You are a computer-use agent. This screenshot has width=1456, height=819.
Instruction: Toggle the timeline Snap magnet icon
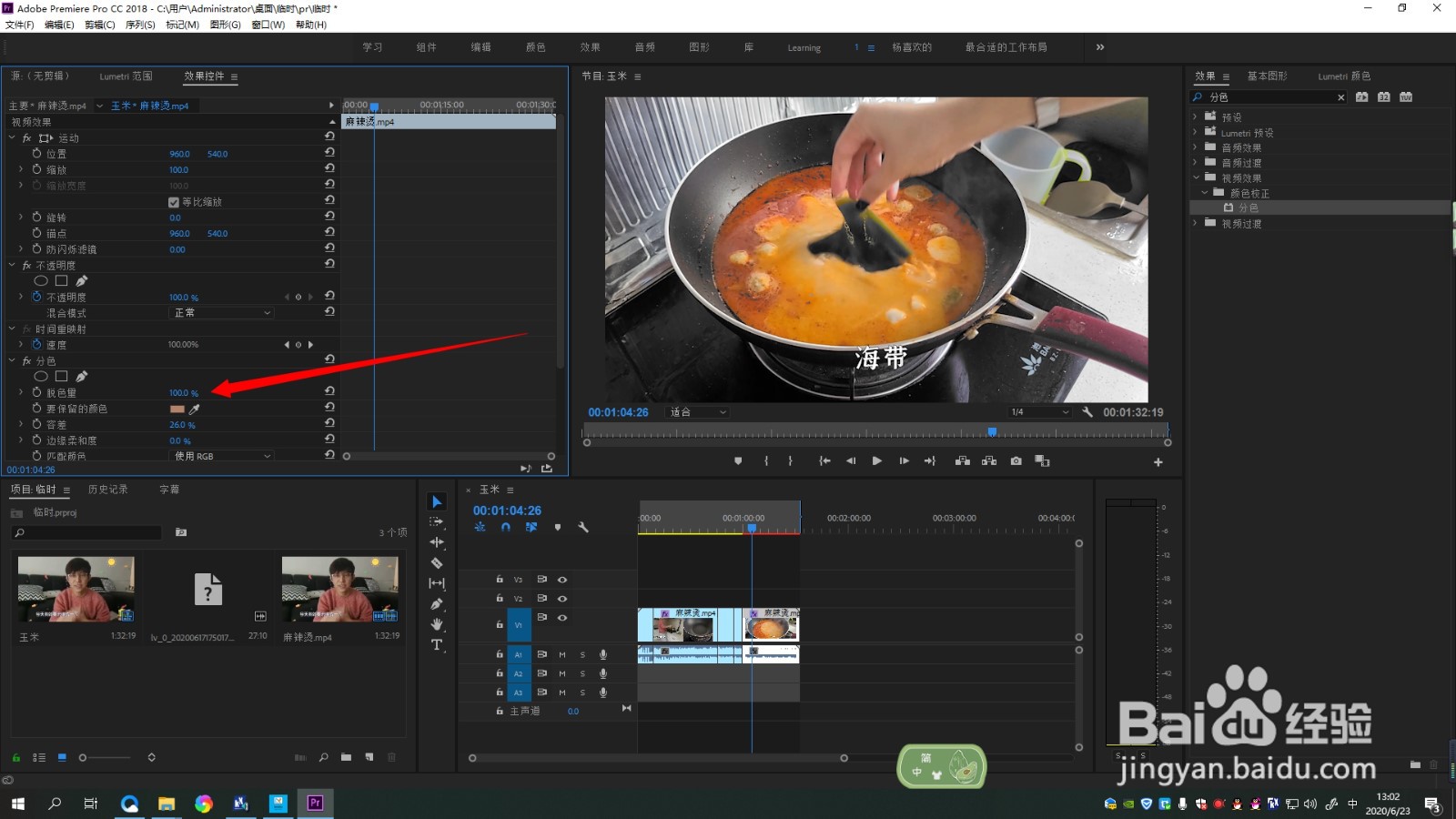tap(506, 527)
